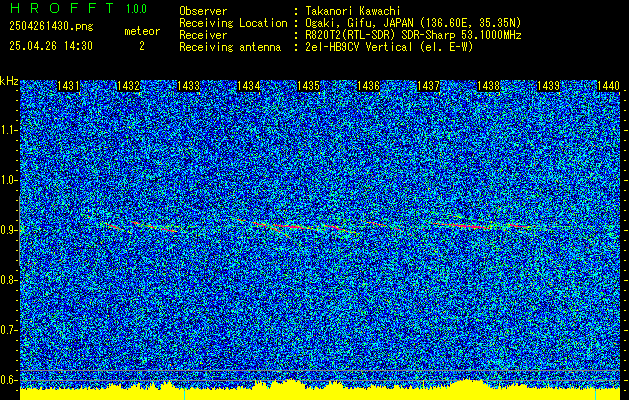This screenshot has height=400, width=629.
Task: Click time marker 1438
Action: tap(489, 86)
